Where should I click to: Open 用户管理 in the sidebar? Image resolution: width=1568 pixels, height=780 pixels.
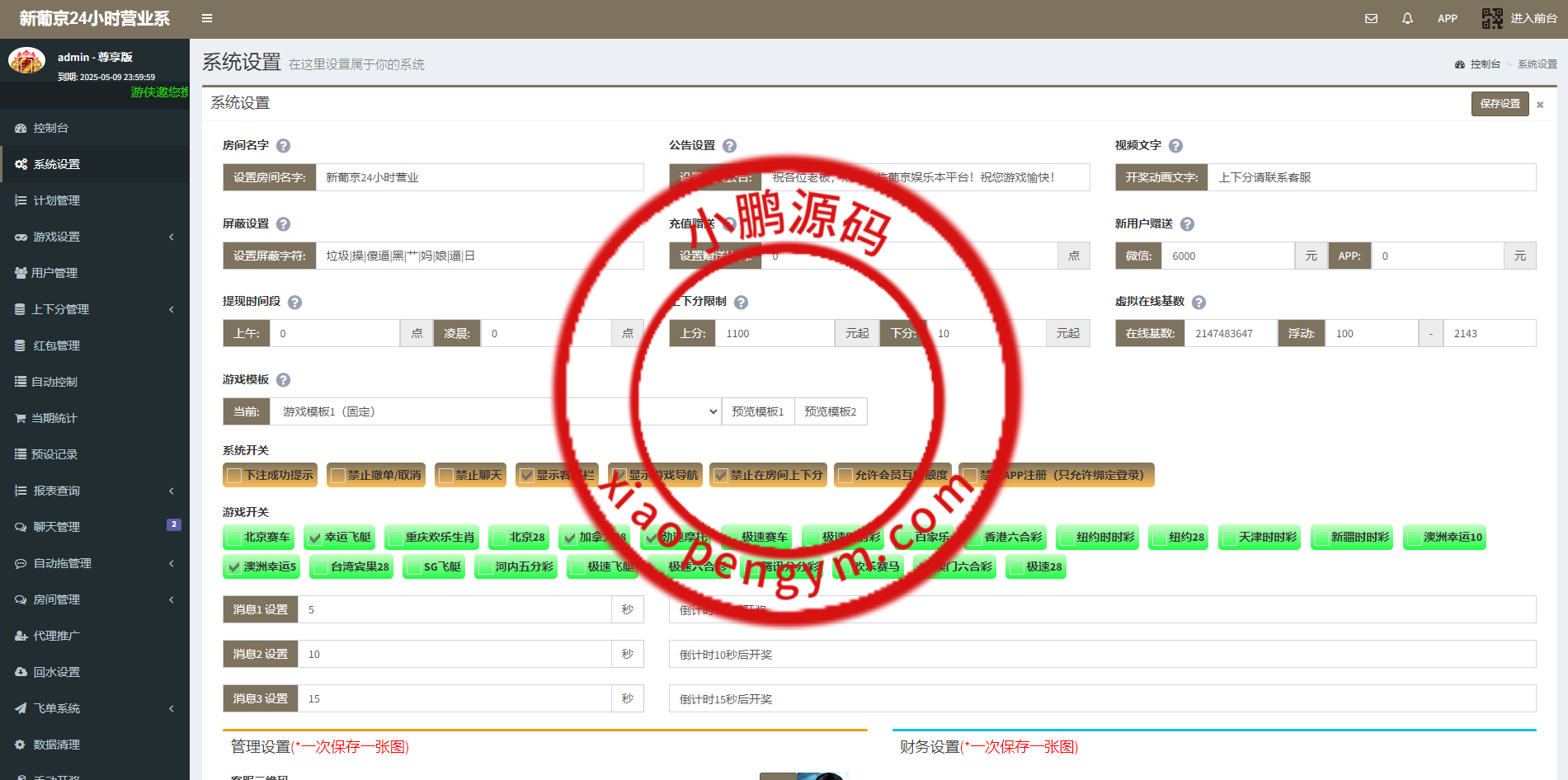(54, 273)
